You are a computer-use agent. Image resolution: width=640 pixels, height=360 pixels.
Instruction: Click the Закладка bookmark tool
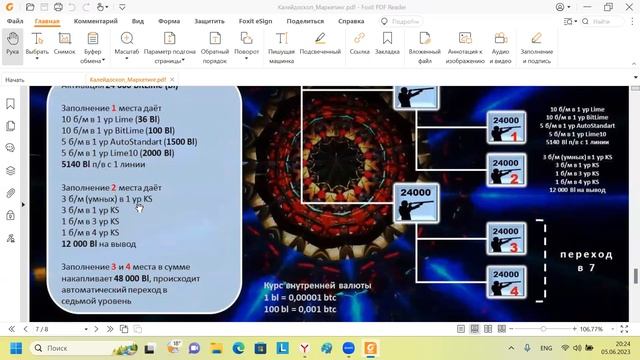387,43
